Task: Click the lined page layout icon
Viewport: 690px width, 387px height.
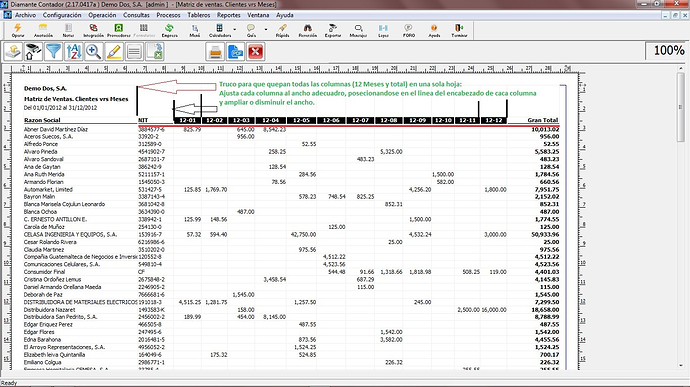Action: pos(134,52)
